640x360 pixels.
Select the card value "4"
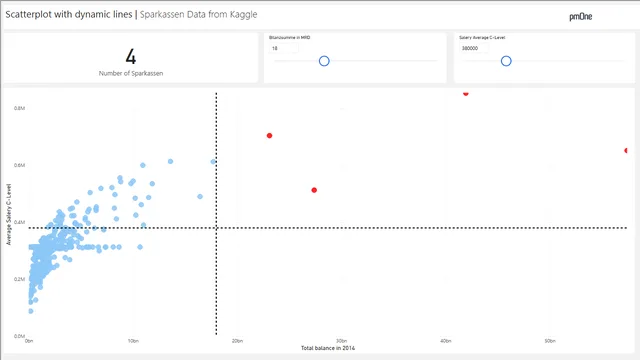[x=131, y=57]
